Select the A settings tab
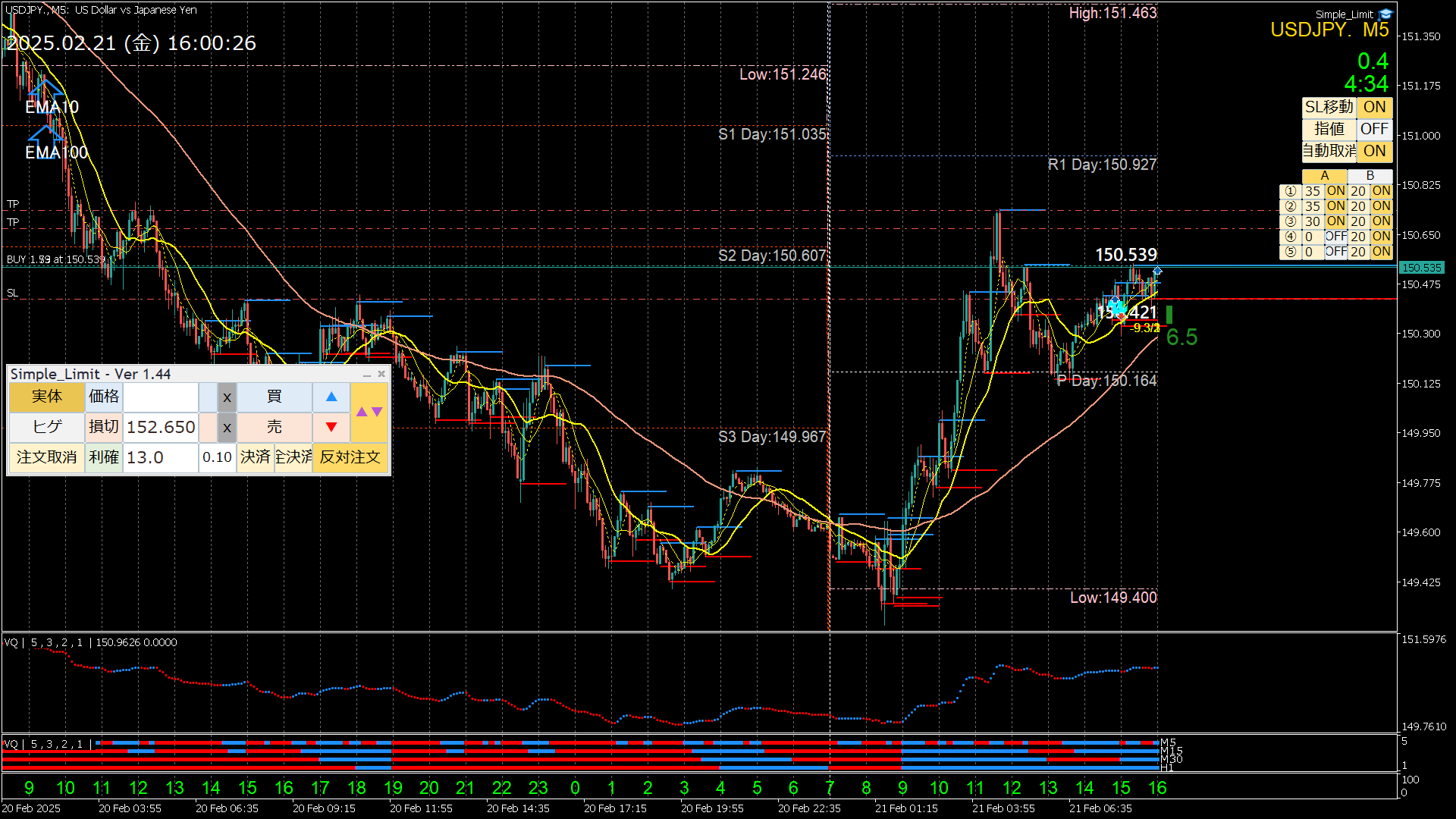Image resolution: width=1456 pixels, height=819 pixels. click(1324, 176)
